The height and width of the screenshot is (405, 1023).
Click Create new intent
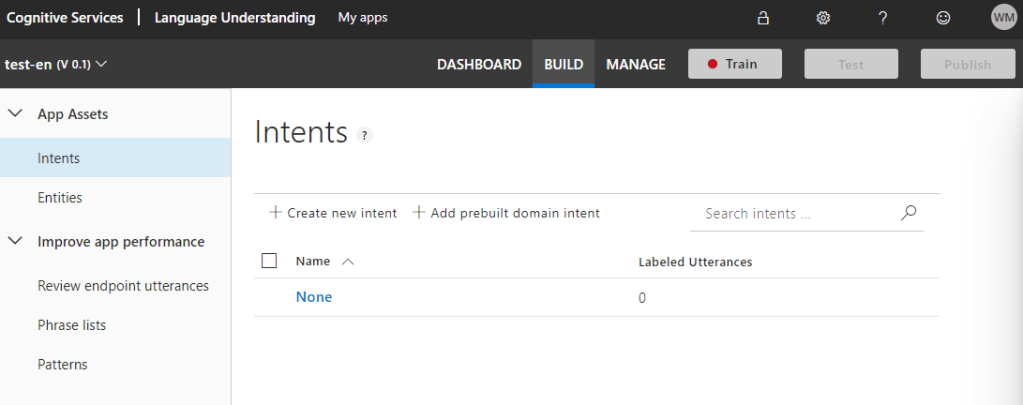(334, 213)
